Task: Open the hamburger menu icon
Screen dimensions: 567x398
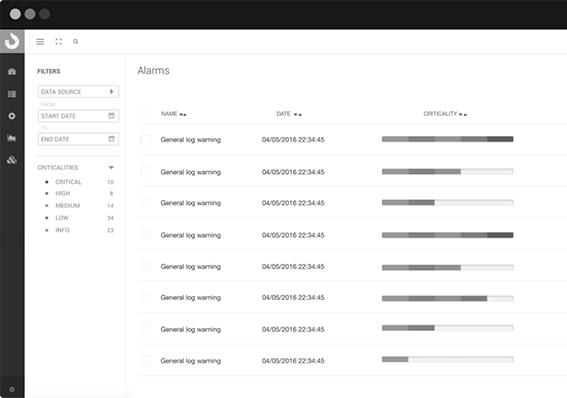Action: tap(40, 42)
